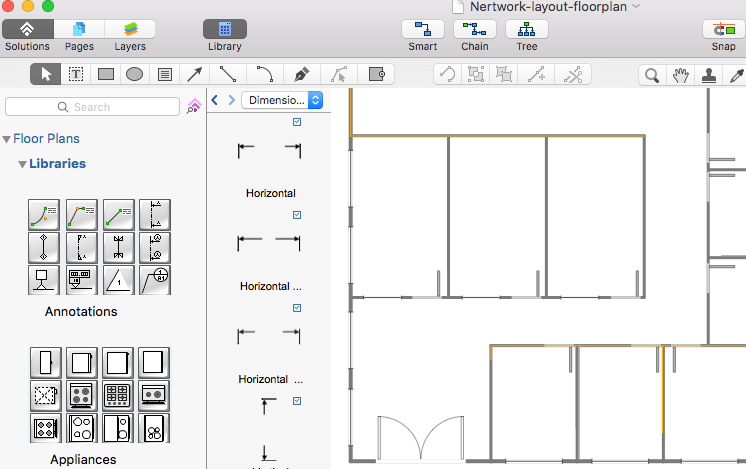
Task: Click the add connection point tool
Action: (x=536, y=75)
